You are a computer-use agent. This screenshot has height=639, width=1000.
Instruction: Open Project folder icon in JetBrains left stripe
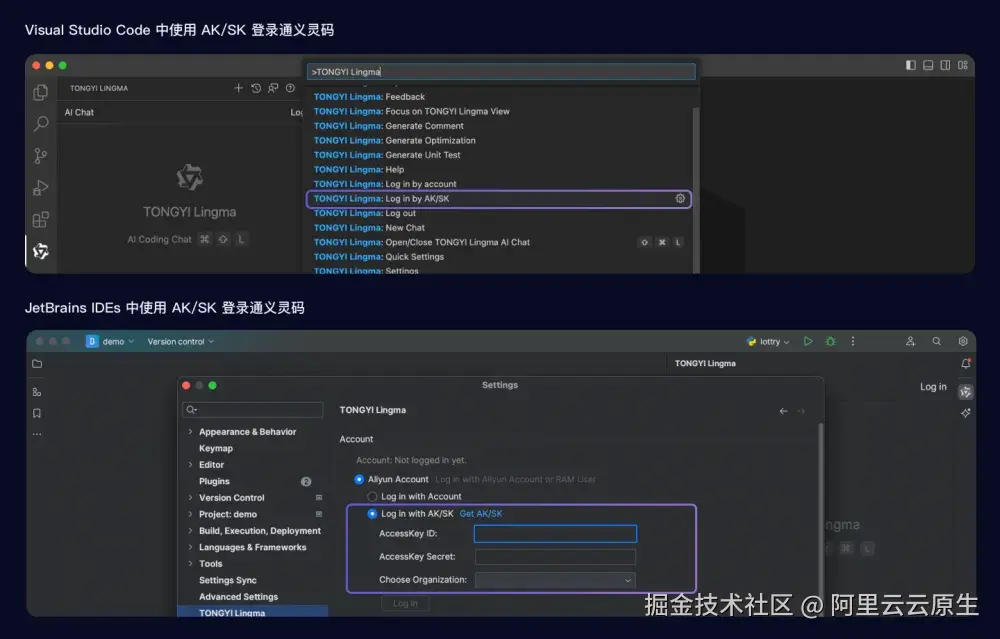coord(37,364)
